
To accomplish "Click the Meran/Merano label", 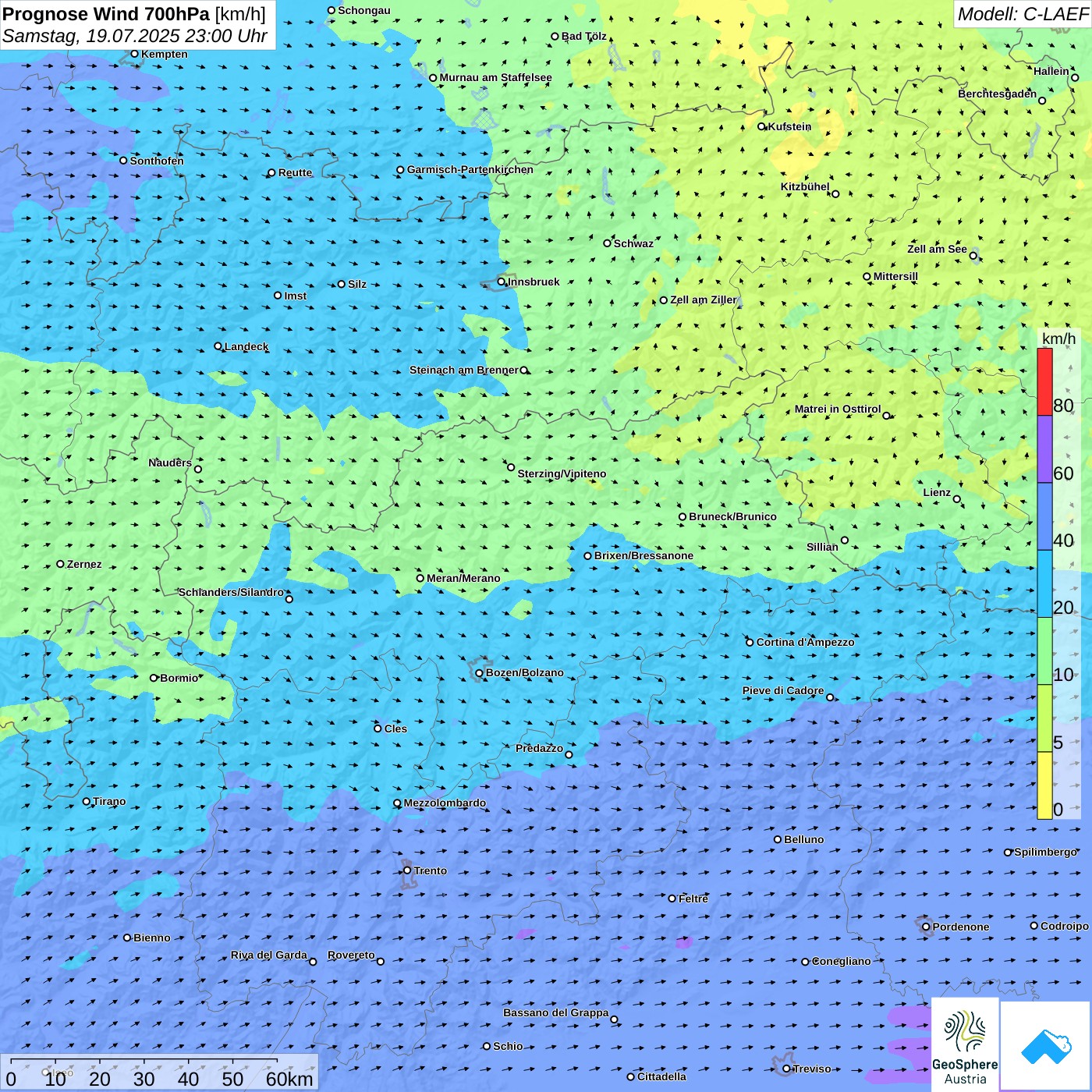I will pyautogui.click(x=463, y=578).
